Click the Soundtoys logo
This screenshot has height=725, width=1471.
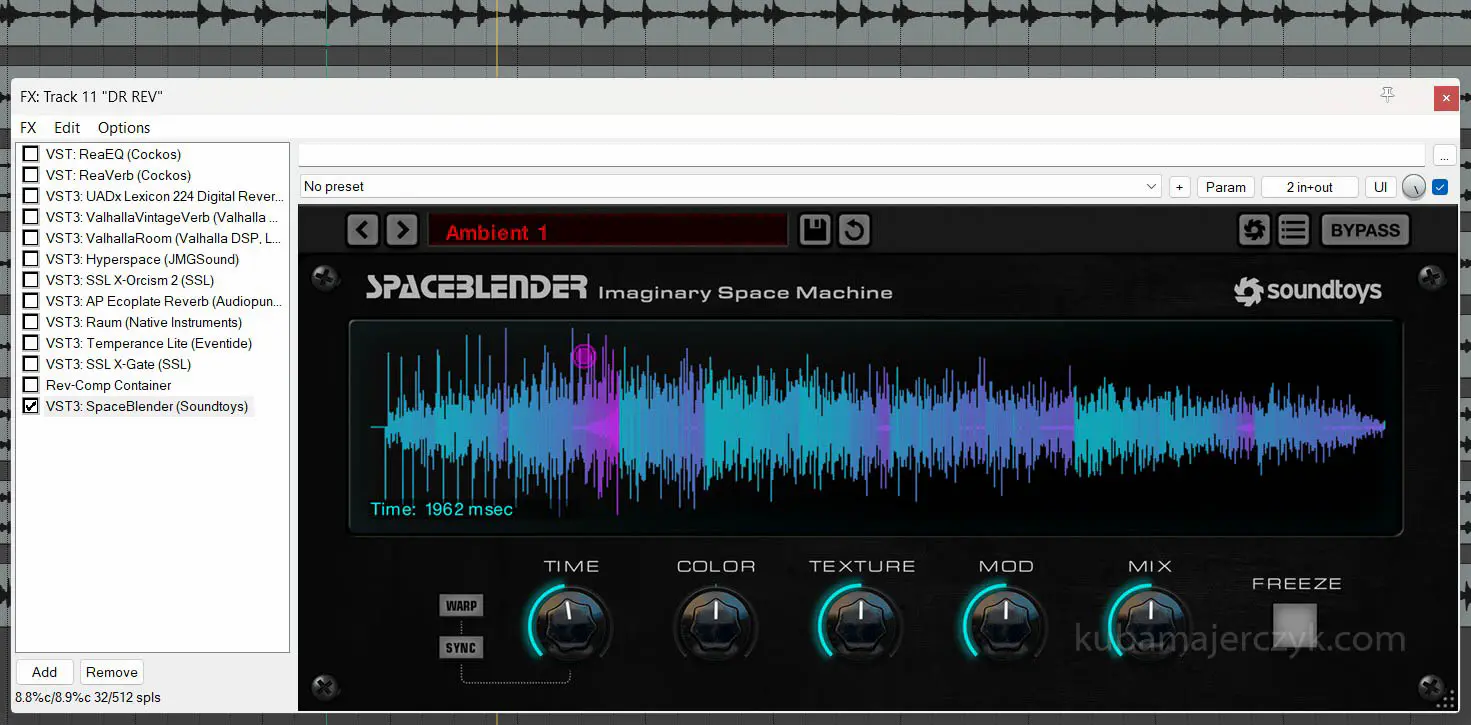point(1307,291)
